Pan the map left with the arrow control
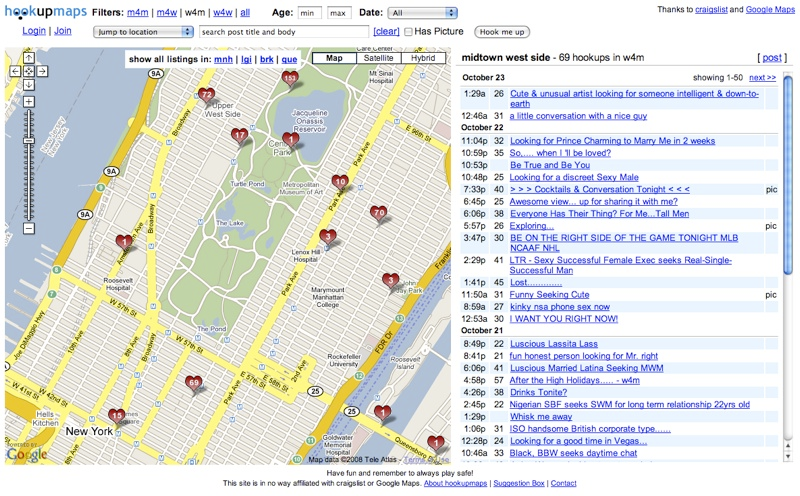 15,71
